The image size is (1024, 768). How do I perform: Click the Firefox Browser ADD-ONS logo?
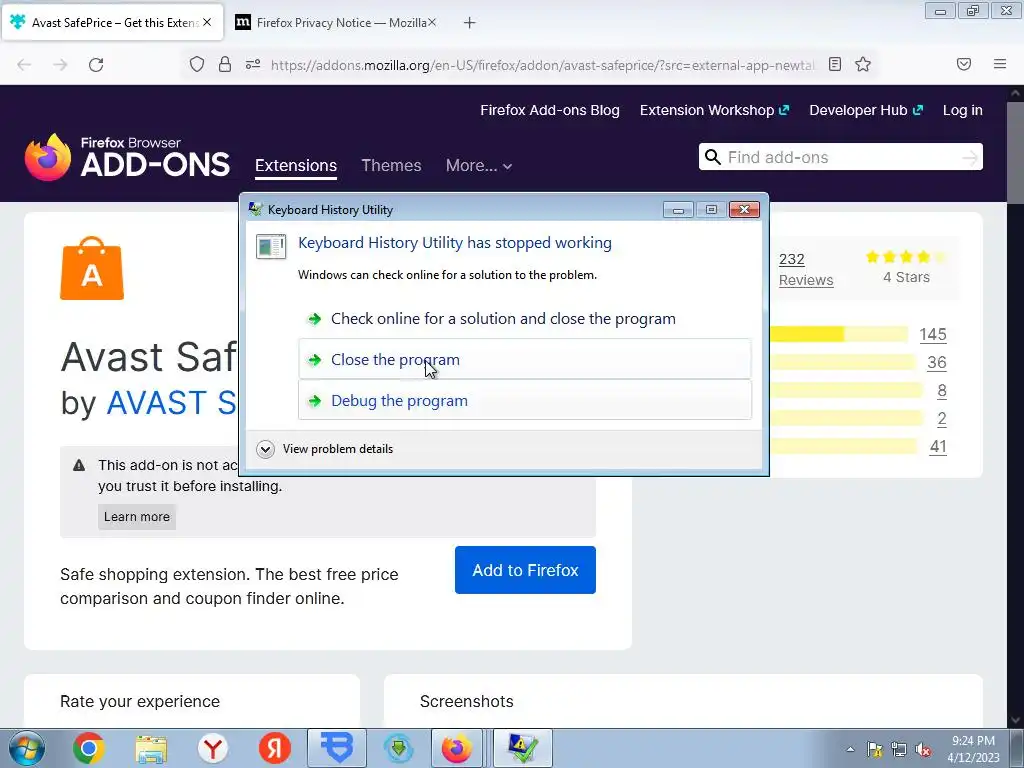point(127,157)
